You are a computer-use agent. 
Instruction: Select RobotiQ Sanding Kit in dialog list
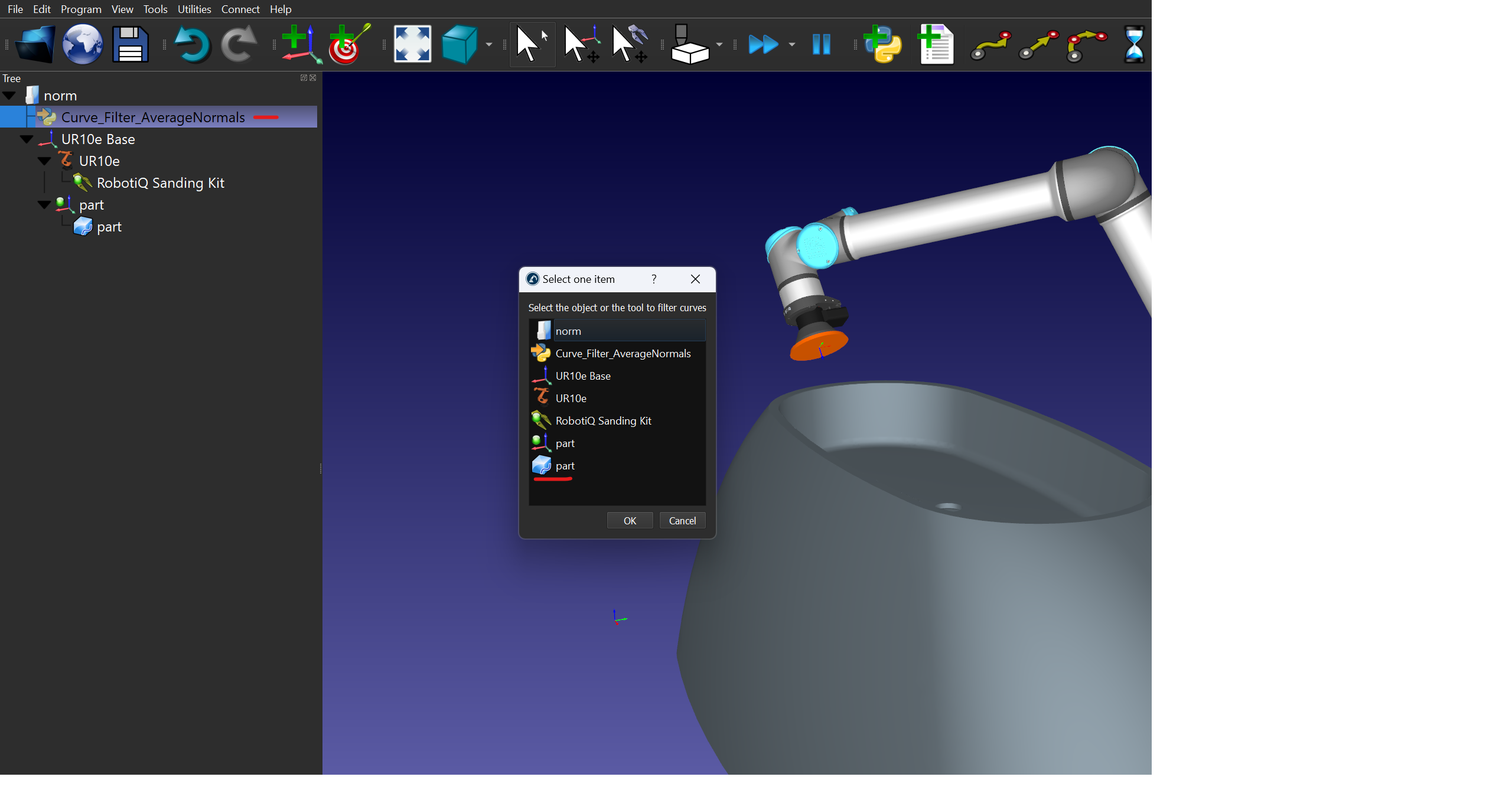pyautogui.click(x=603, y=421)
